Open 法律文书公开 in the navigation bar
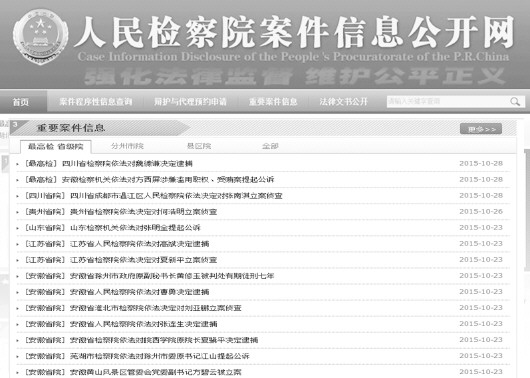530x378 pixels. (x=344, y=101)
